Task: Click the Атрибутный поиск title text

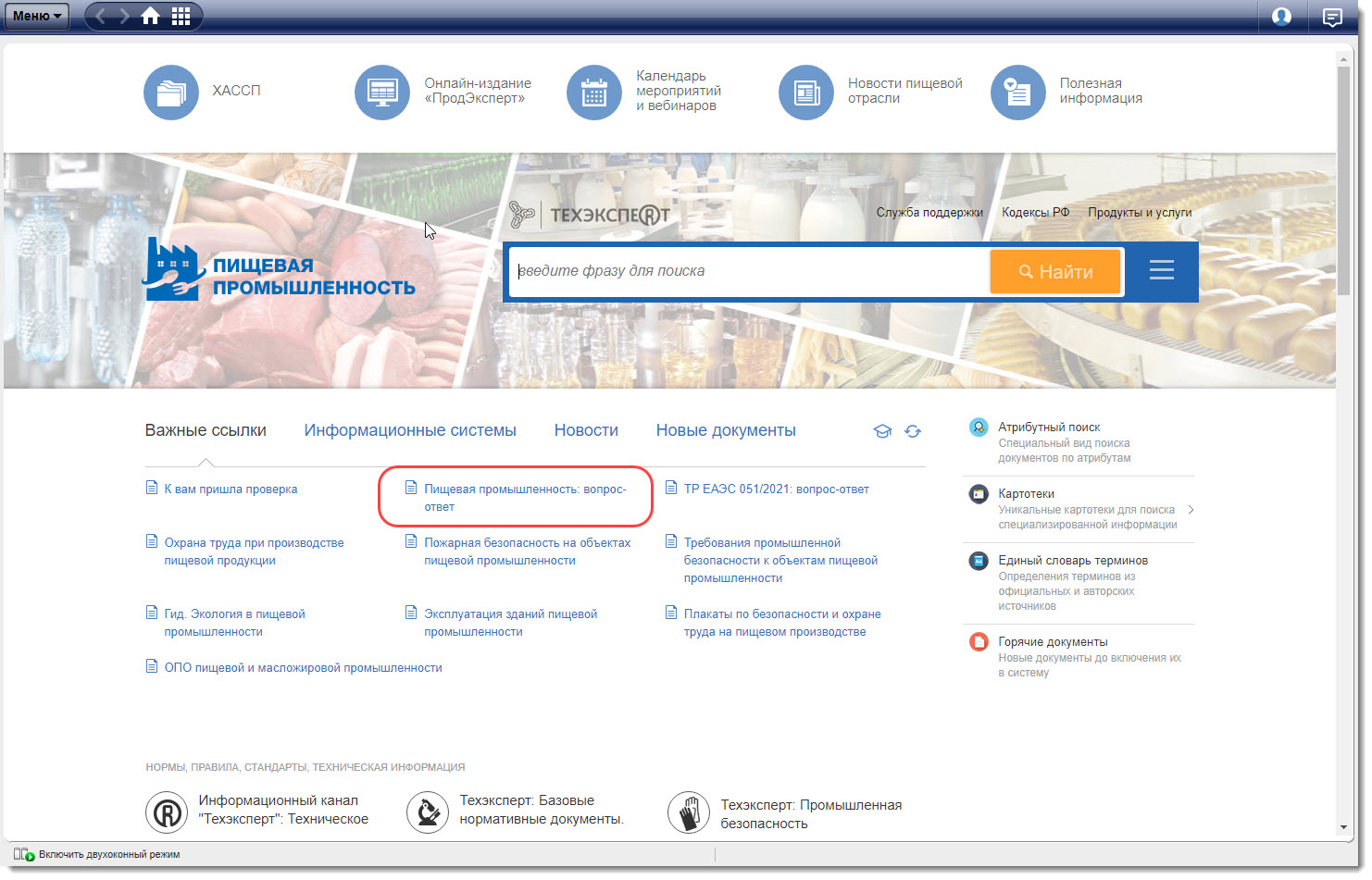Action: (1049, 428)
